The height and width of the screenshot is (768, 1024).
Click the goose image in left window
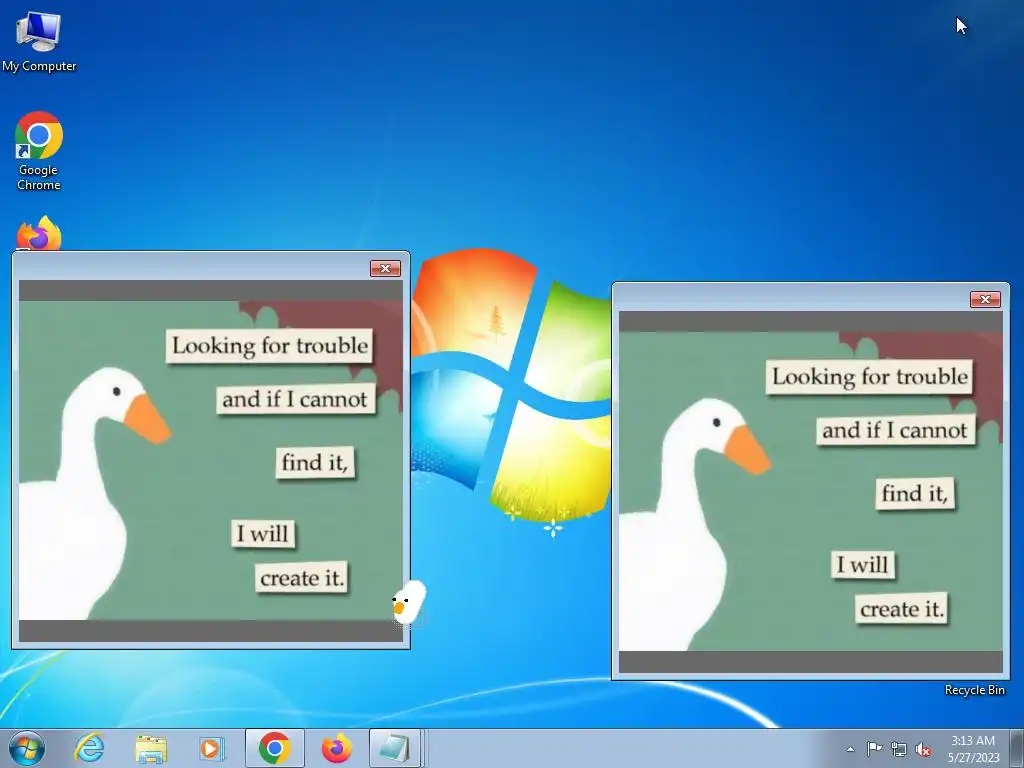click(x=211, y=461)
